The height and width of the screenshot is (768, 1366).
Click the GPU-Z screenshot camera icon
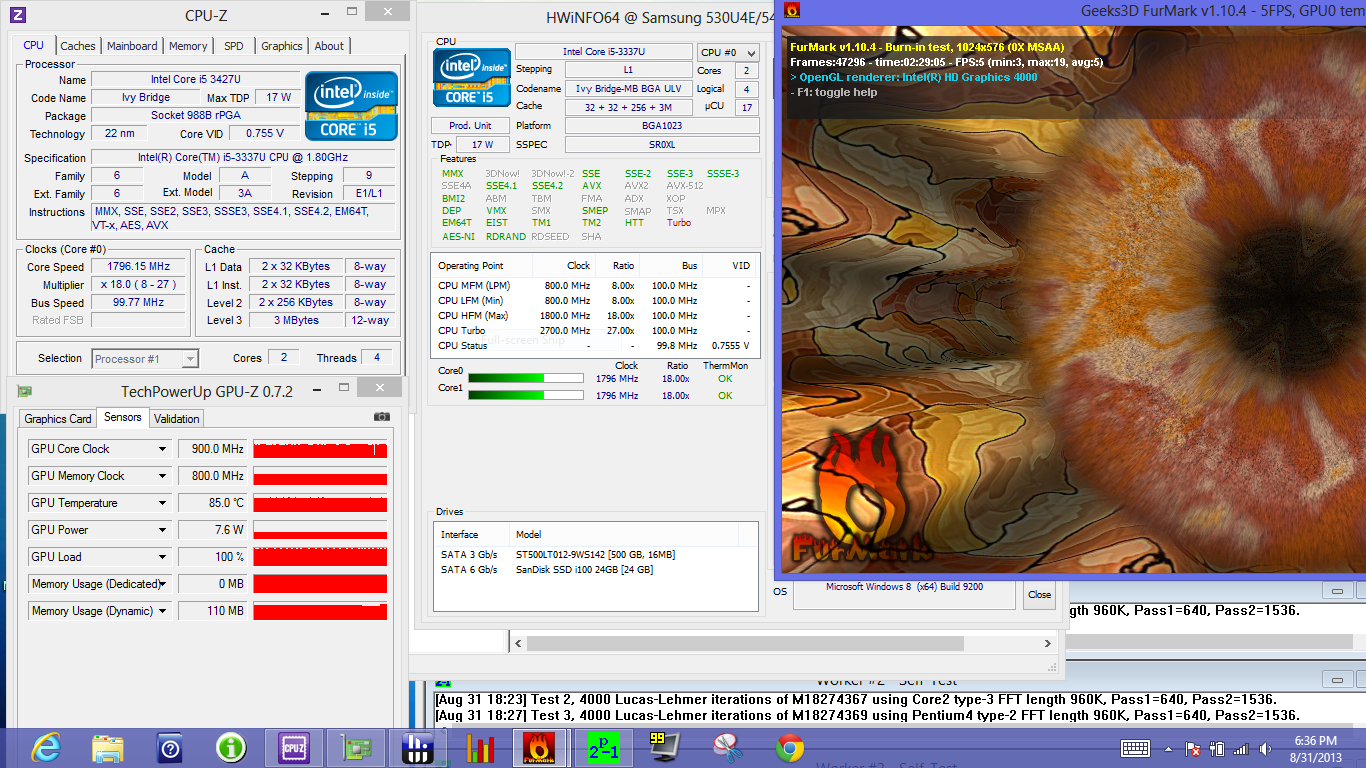[x=382, y=416]
